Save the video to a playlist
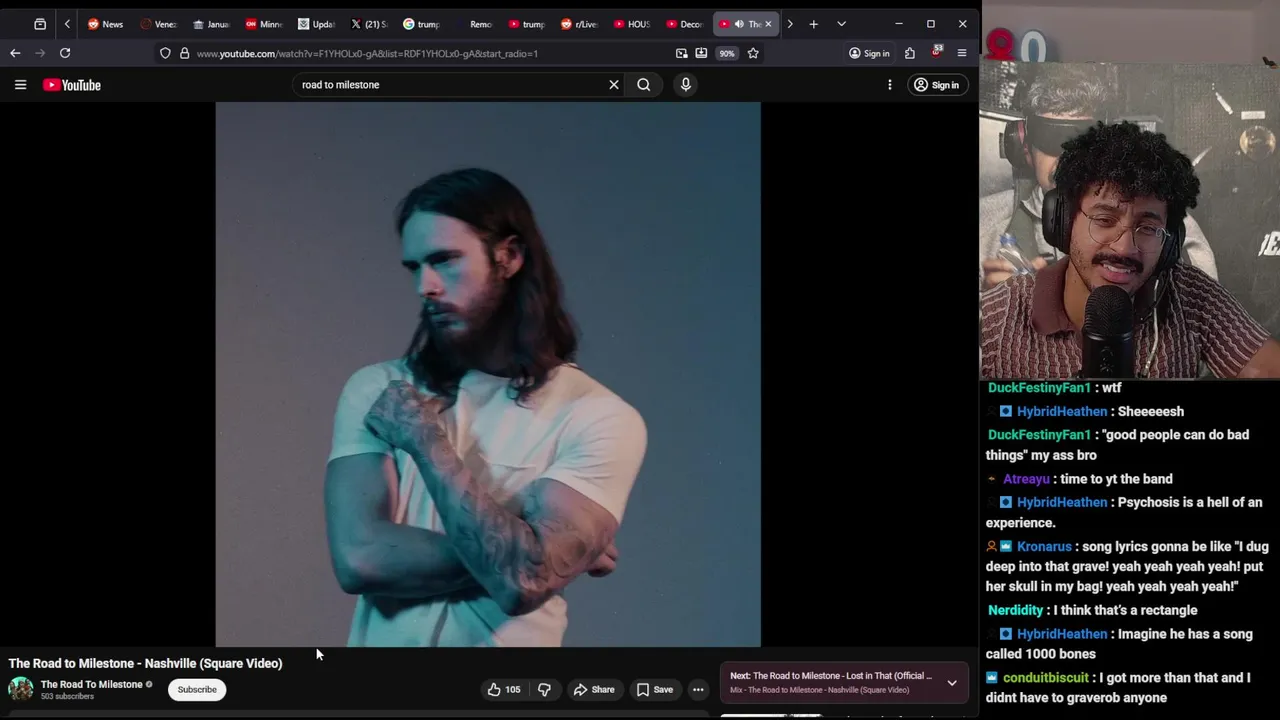Image resolution: width=1280 pixels, height=720 pixels. 655,689
